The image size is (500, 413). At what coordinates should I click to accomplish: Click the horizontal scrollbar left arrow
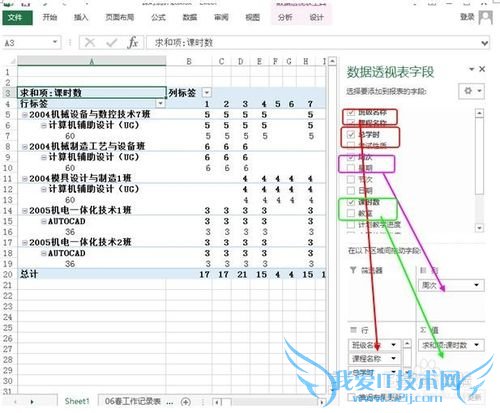(217, 402)
